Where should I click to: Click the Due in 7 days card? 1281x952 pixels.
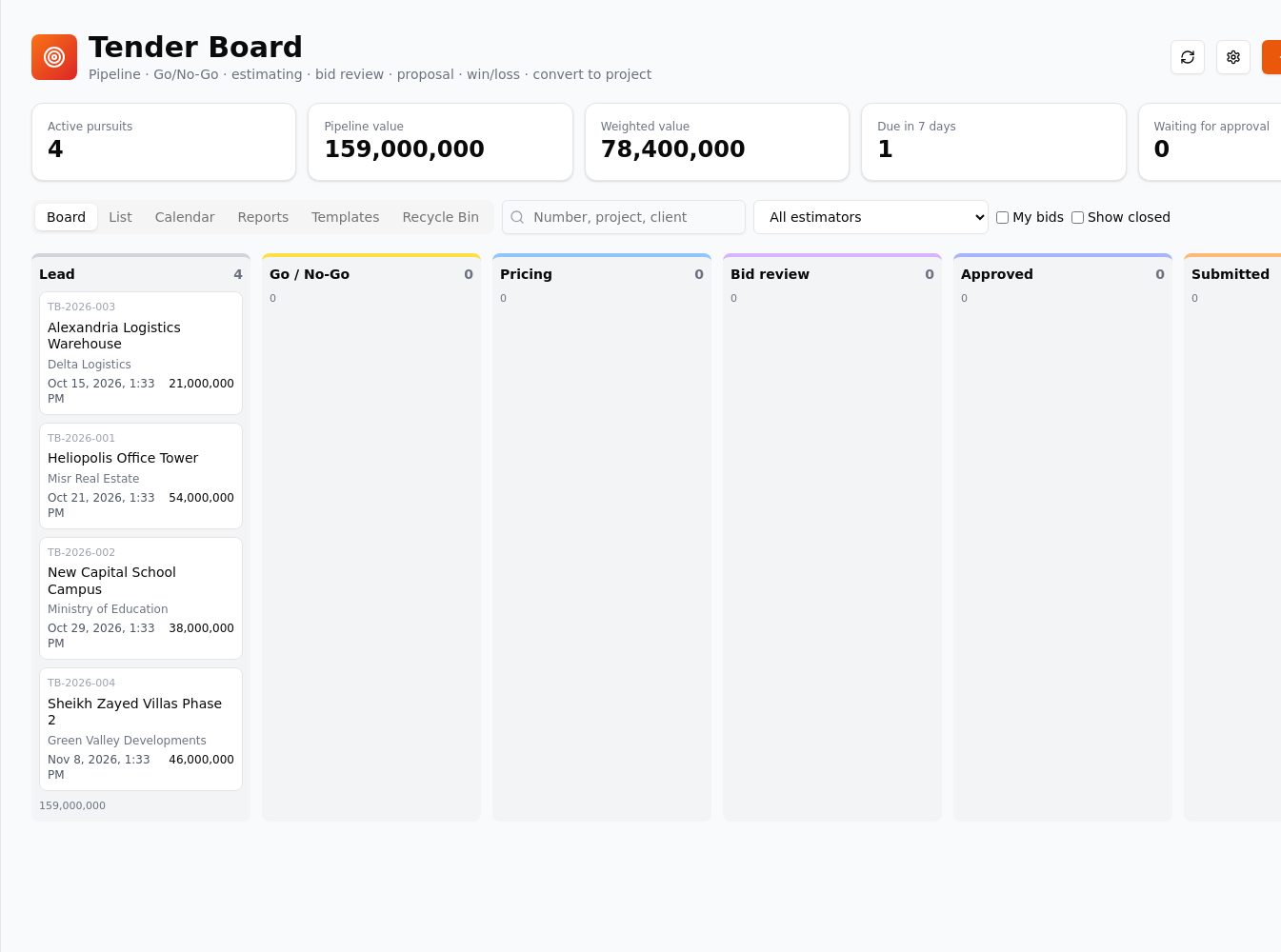tap(993, 142)
